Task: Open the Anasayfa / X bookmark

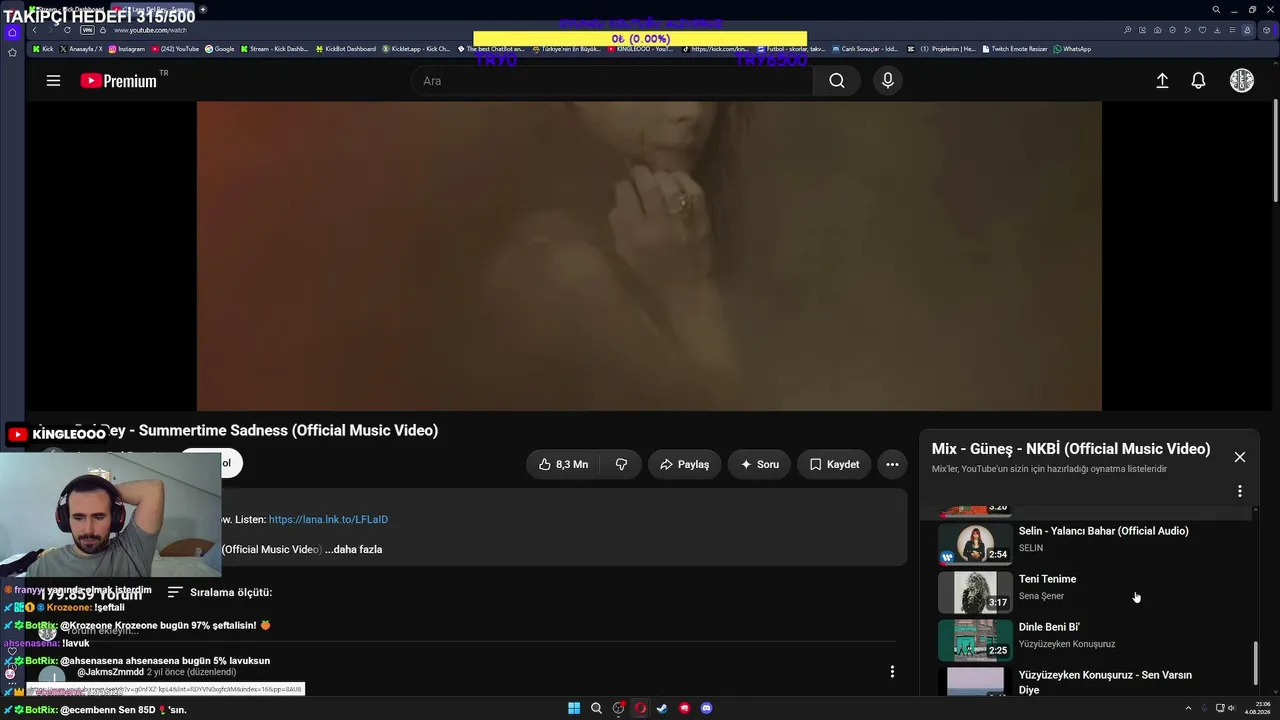Action: coord(81,49)
